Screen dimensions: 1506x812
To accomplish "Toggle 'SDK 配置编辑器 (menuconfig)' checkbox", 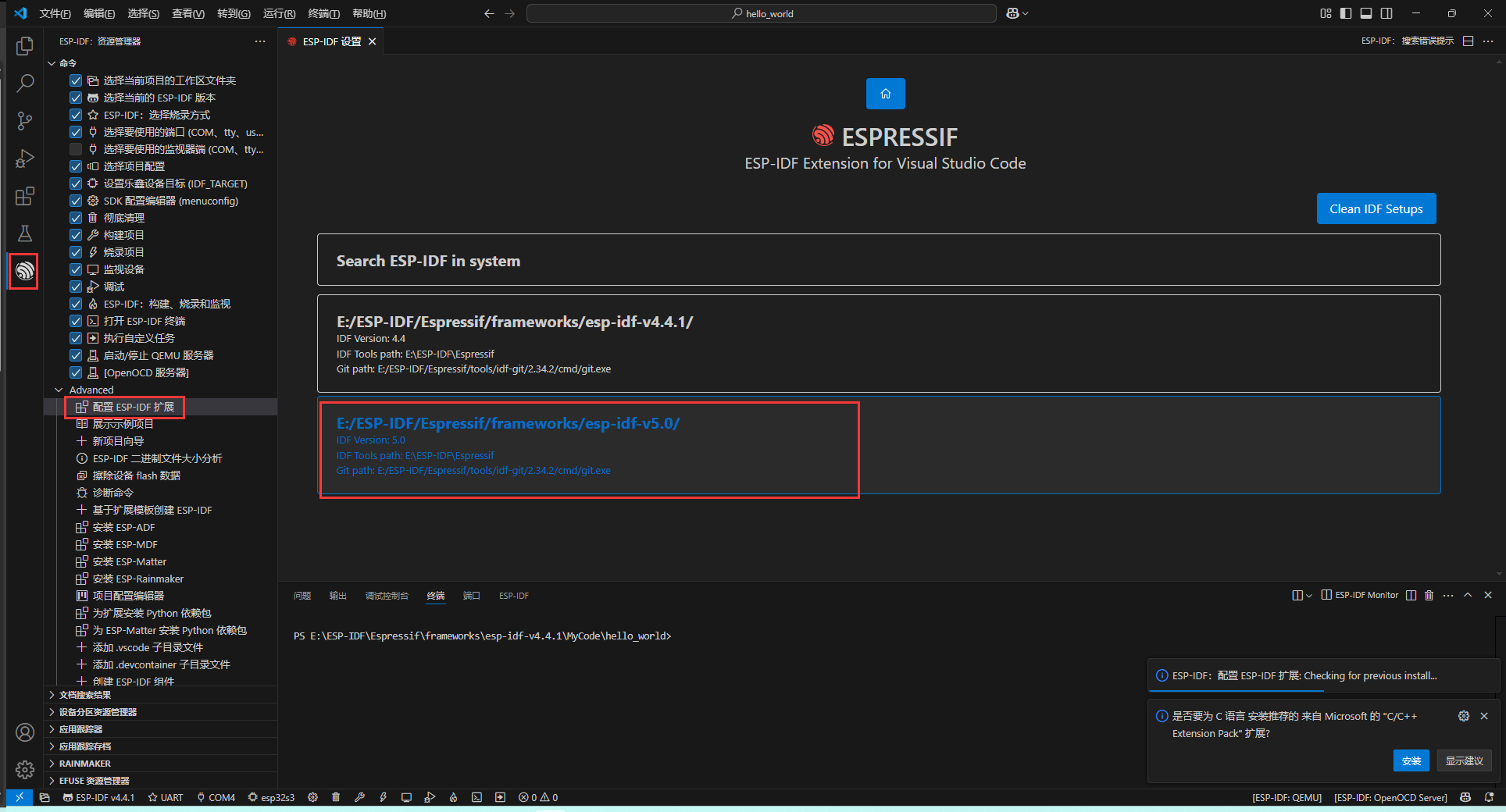I will tap(76, 201).
